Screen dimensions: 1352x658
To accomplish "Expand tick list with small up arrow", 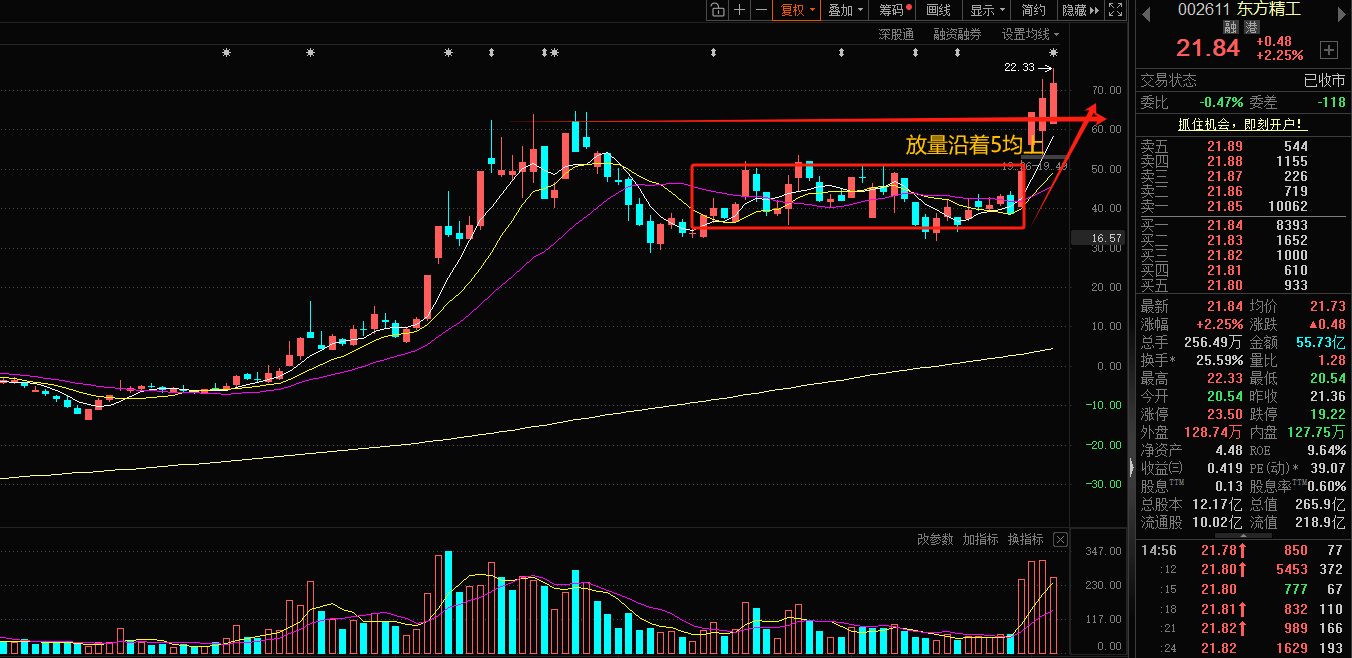I will (x=1243, y=536).
